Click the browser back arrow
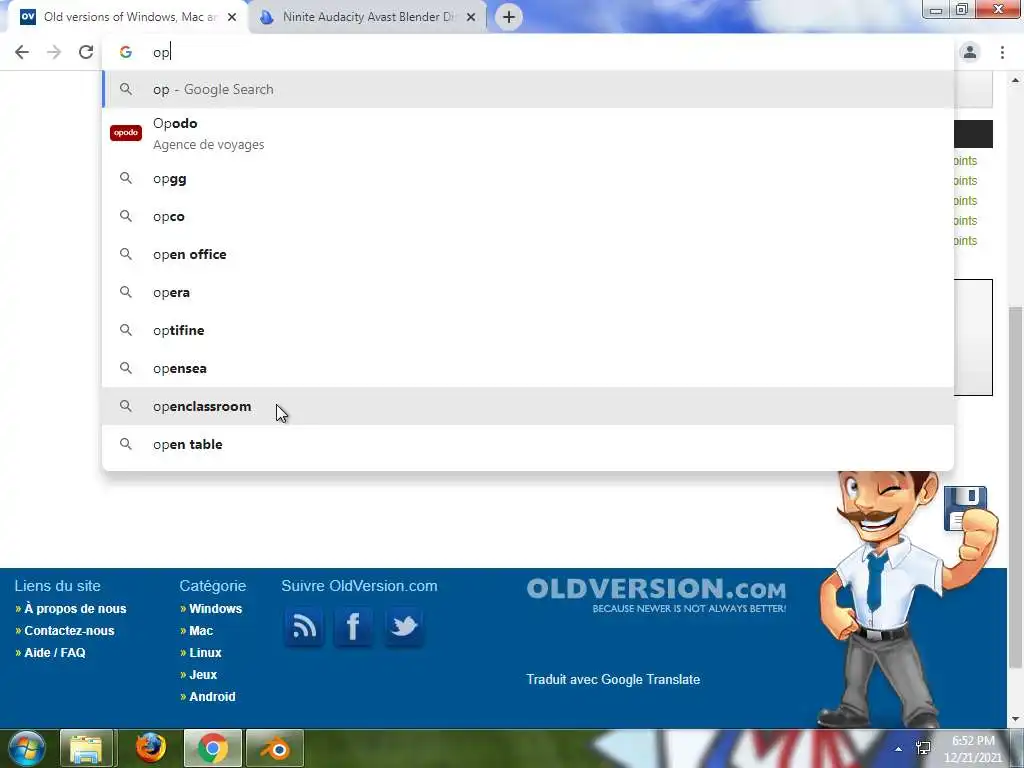1024x768 pixels. [22, 52]
